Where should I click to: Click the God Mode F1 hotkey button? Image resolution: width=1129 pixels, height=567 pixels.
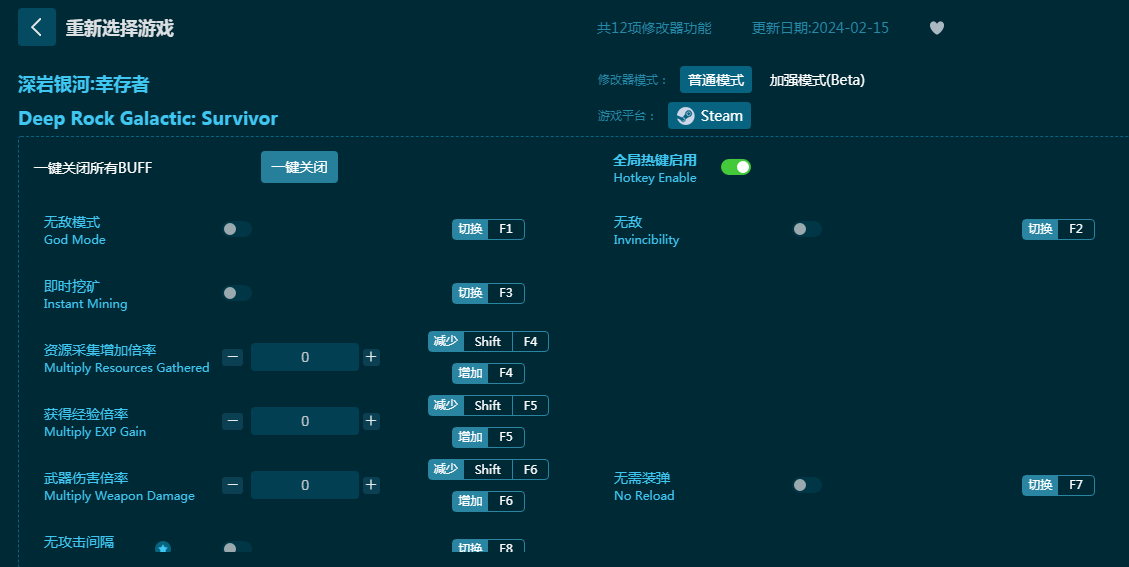[488, 229]
